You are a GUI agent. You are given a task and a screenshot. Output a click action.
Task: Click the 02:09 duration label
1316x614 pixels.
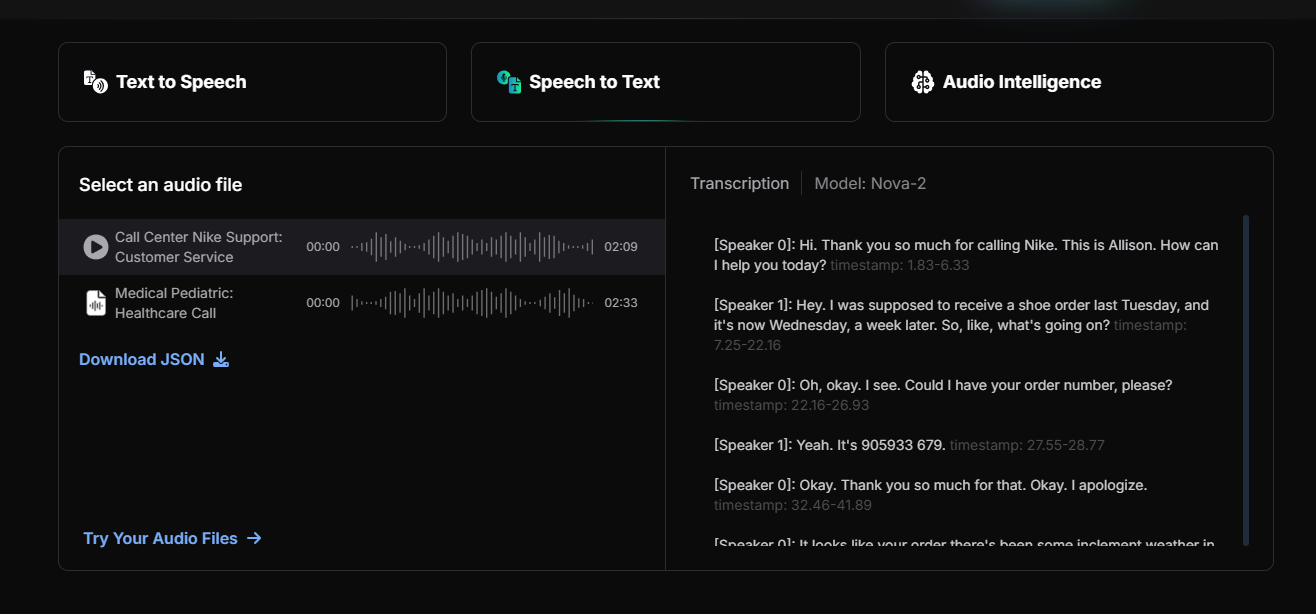(621, 247)
